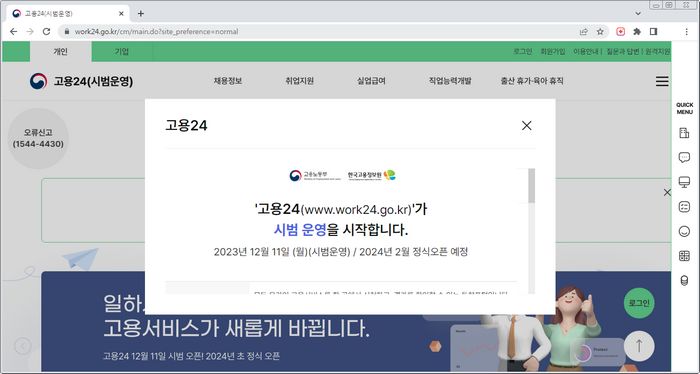The width and height of the screenshot is (700, 374).
Task: Click the smiley face icon in quick menu
Action: tap(684, 231)
